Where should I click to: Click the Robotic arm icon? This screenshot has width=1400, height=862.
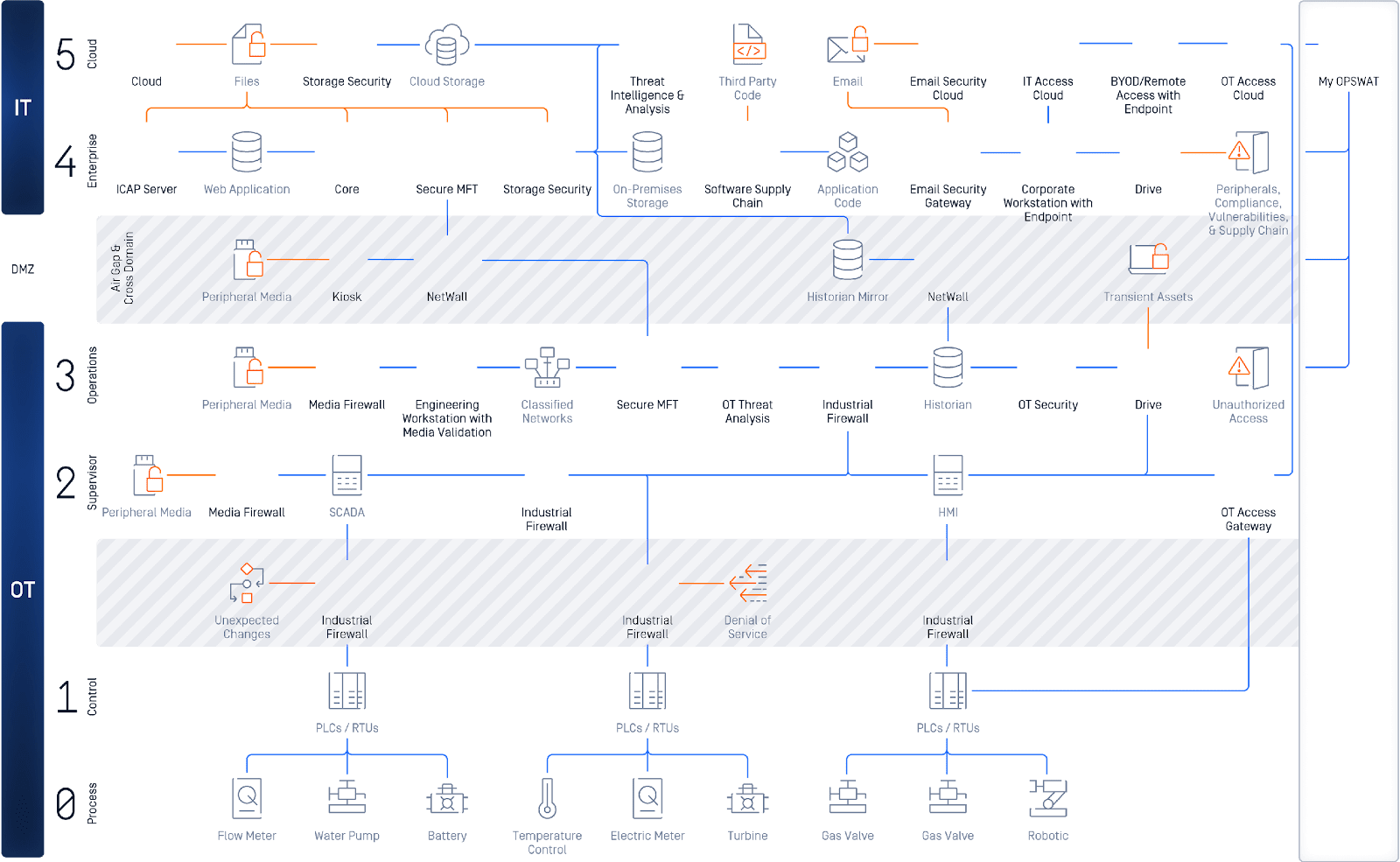click(1048, 798)
